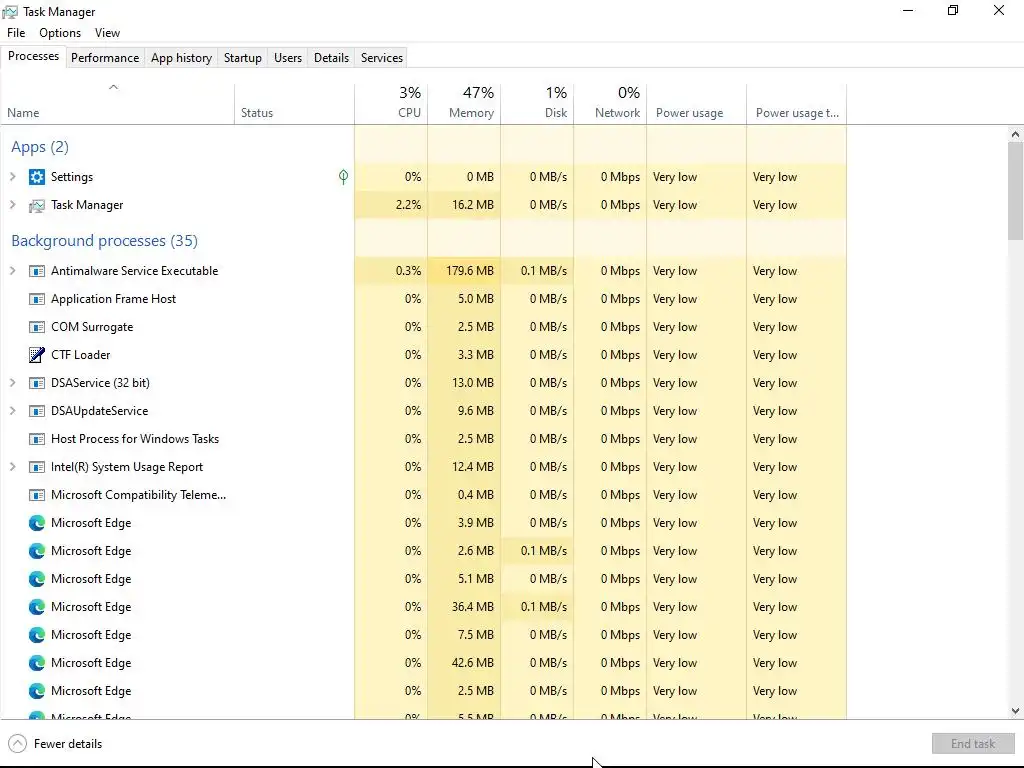Click the Task Manager app icon in list
The image size is (1024, 768).
(37, 206)
